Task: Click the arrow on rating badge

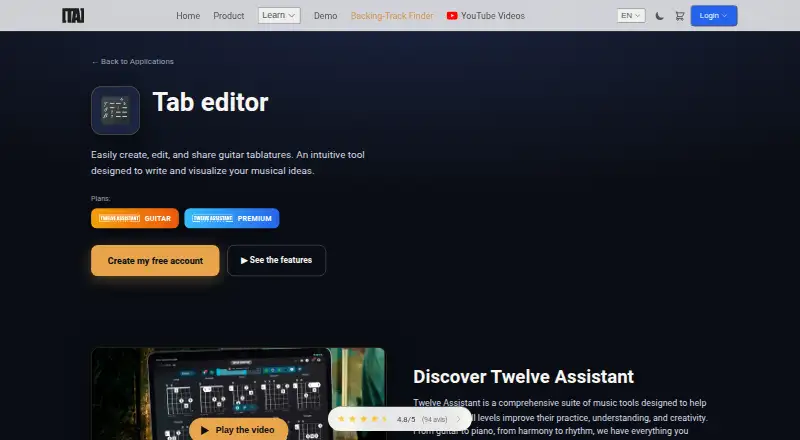Action: click(x=458, y=419)
